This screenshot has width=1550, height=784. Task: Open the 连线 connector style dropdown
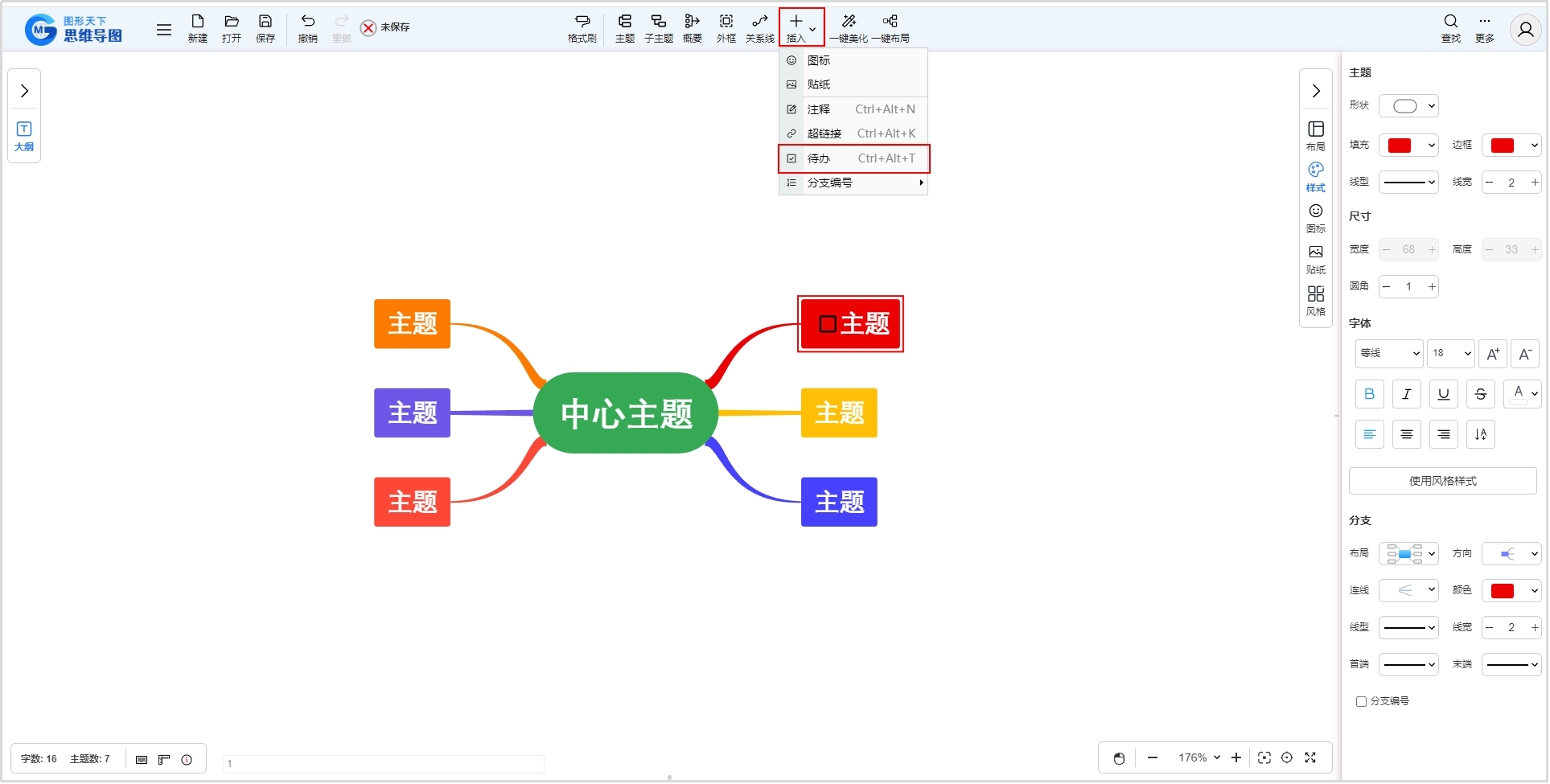point(1408,591)
